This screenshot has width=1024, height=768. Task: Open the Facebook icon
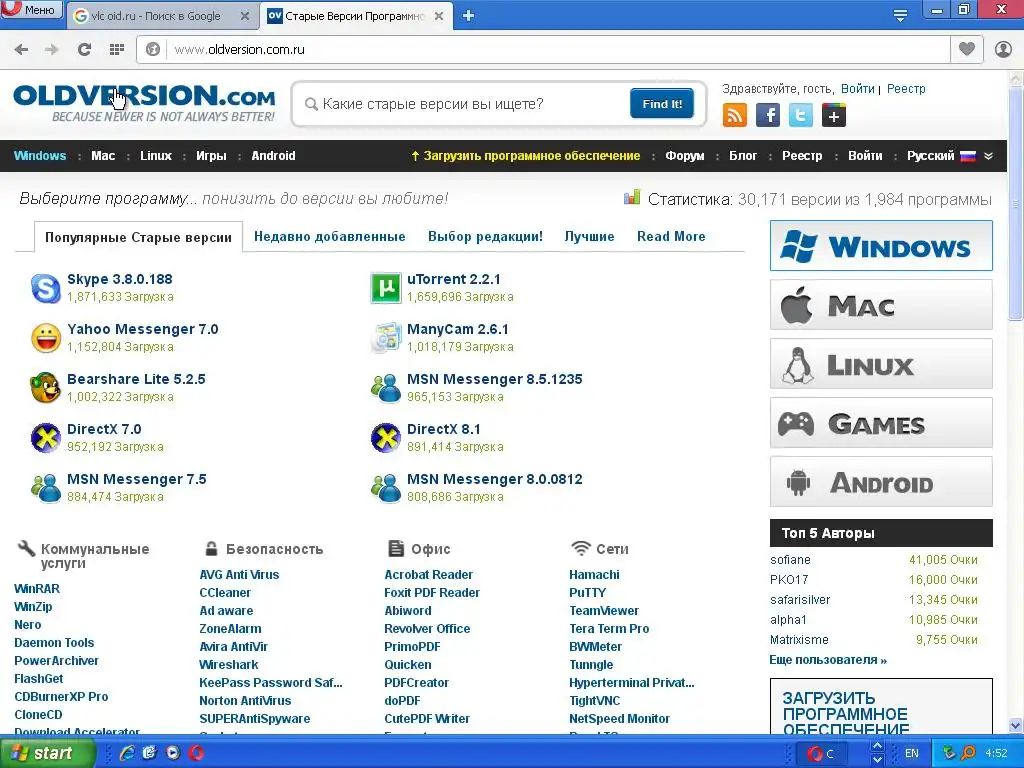coord(768,116)
